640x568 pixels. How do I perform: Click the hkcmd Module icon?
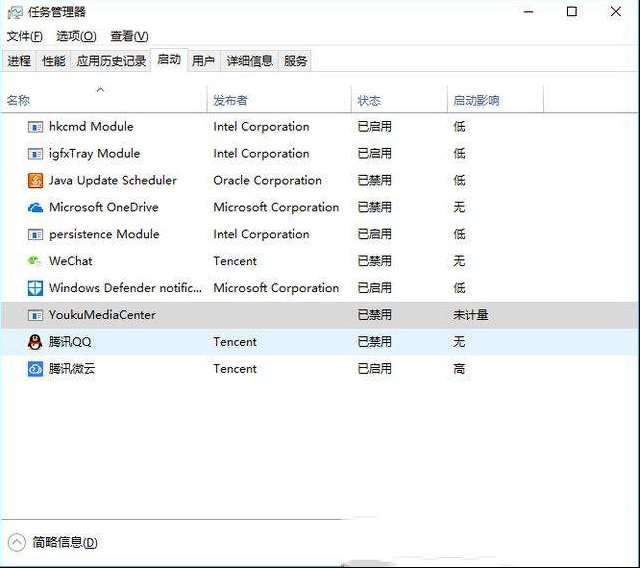click(x=35, y=127)
